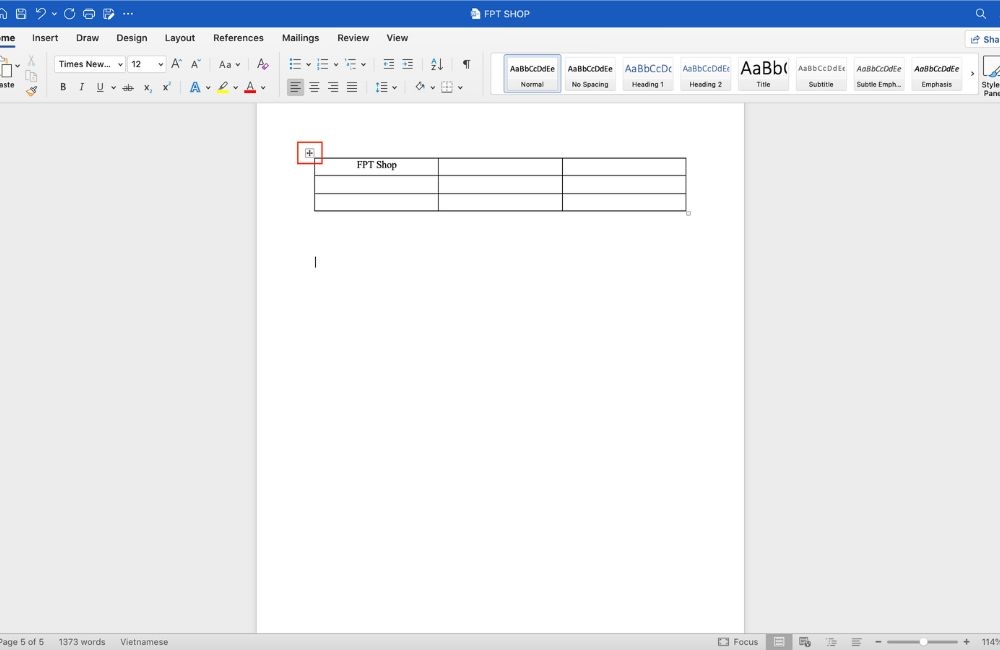Screen dimensions: 1000x650
Task: Click the Numbering list icon
Action: [323, 64]
